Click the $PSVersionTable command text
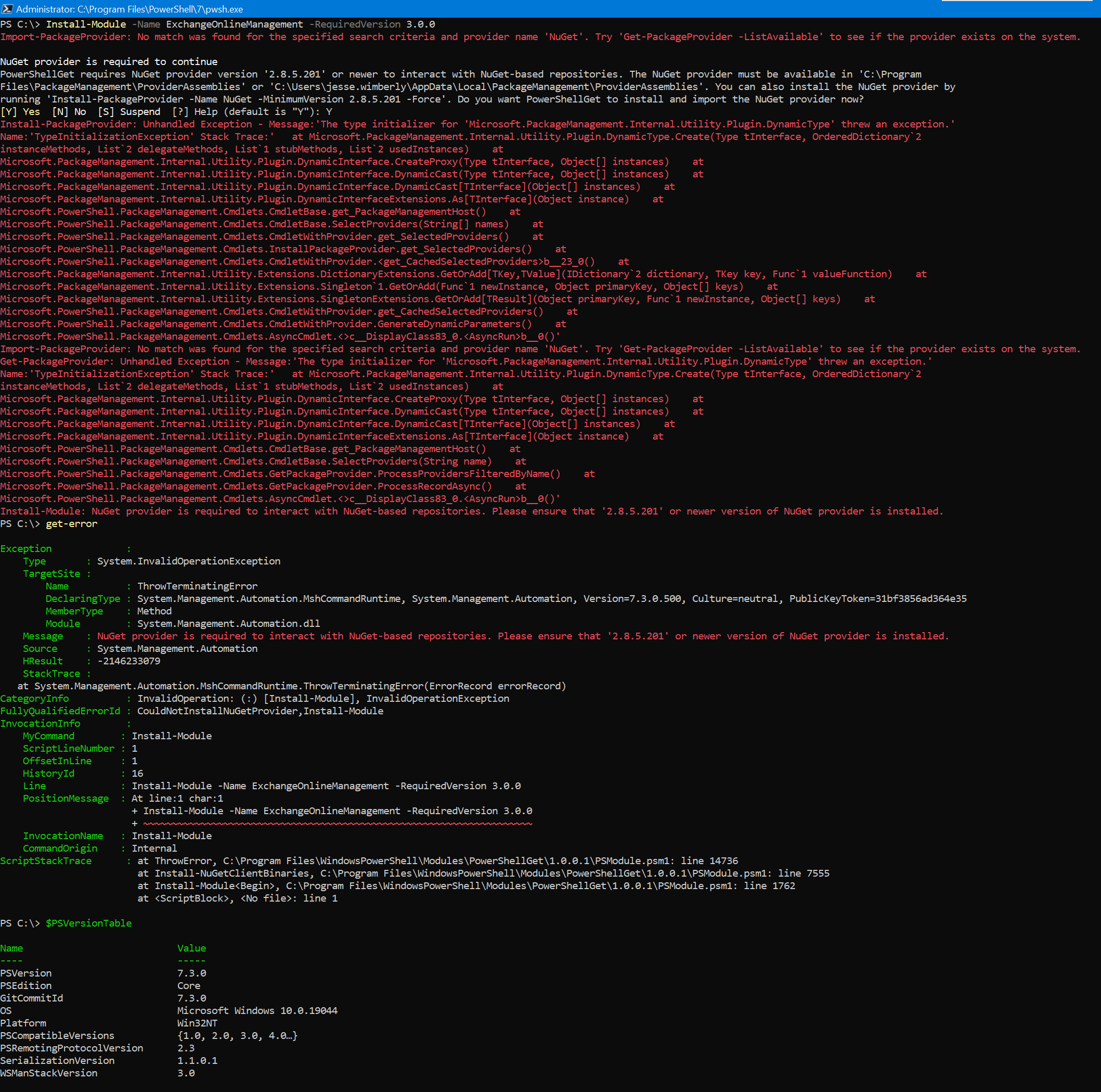Image resolution: width=1101 pixels, height=1092 pixels. tap(88, 923)
